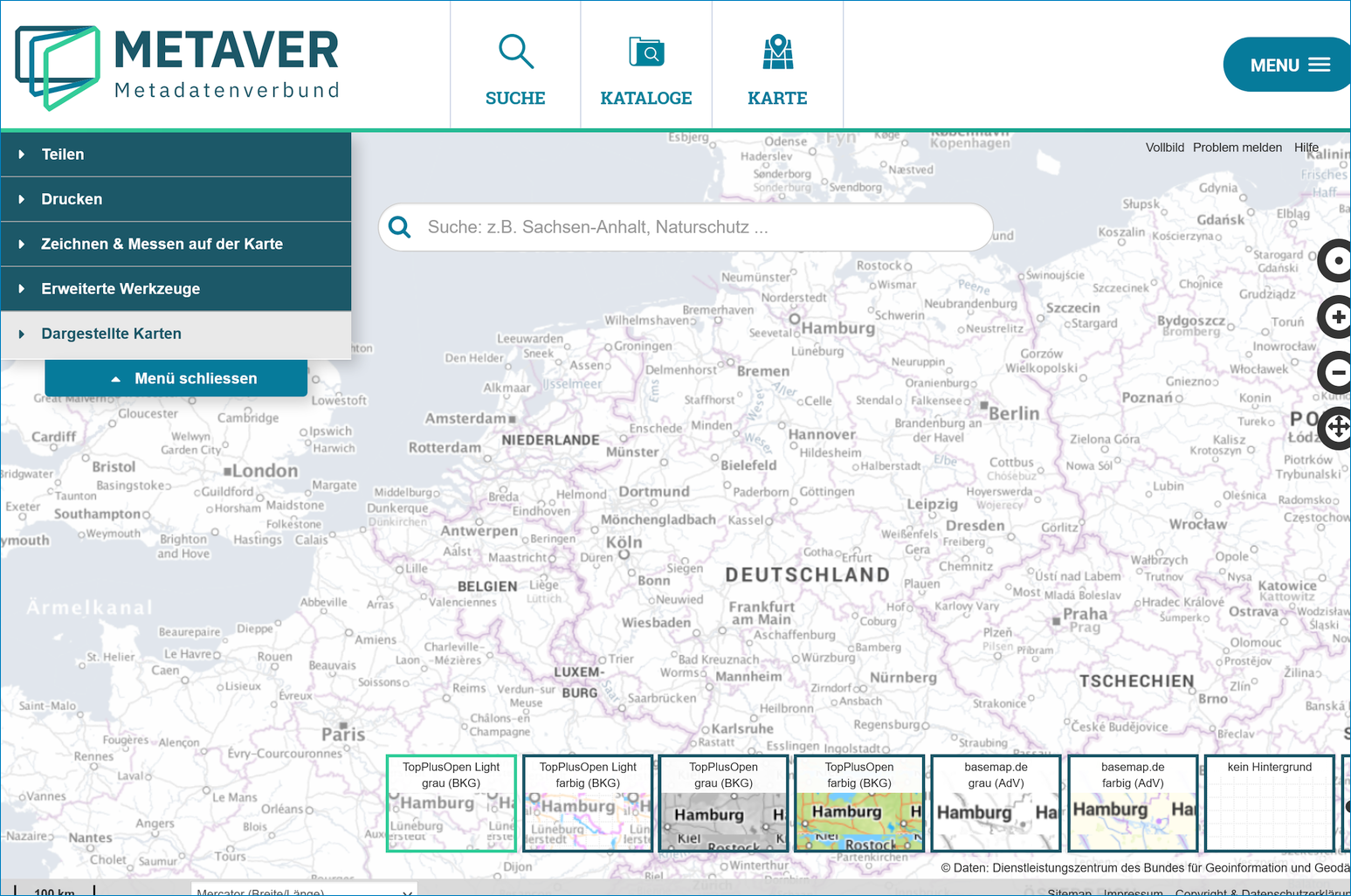
Task: Select kein Hintergrund option
Action: pos(1270,803)
